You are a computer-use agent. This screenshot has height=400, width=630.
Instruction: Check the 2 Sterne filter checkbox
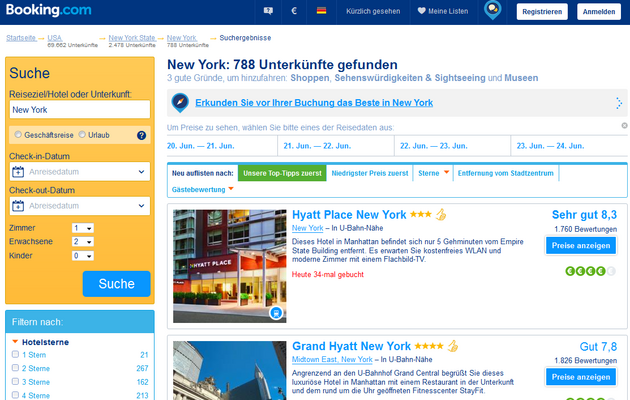click(x=15, y=368)
